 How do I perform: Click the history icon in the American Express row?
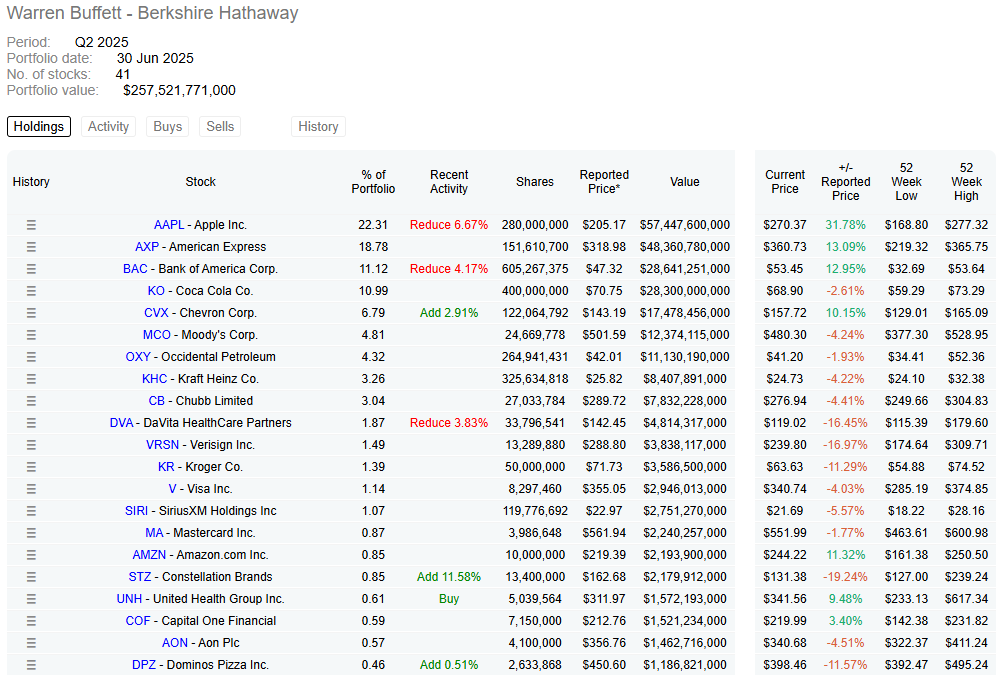pyautogui.click(x=31, y=247)
